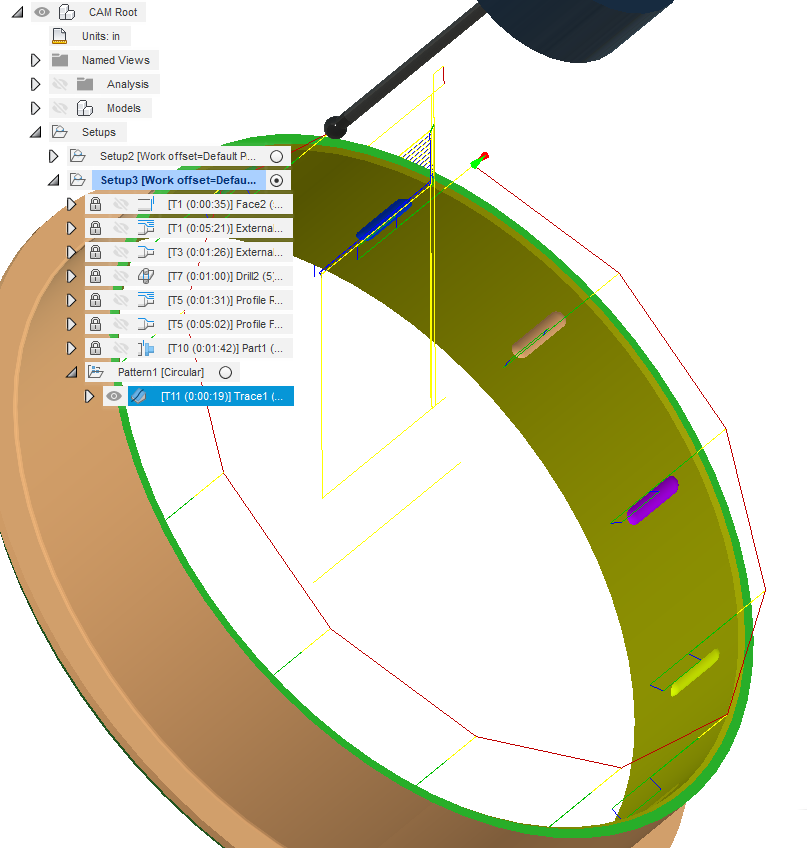Expand the Models node

(33, 108)
